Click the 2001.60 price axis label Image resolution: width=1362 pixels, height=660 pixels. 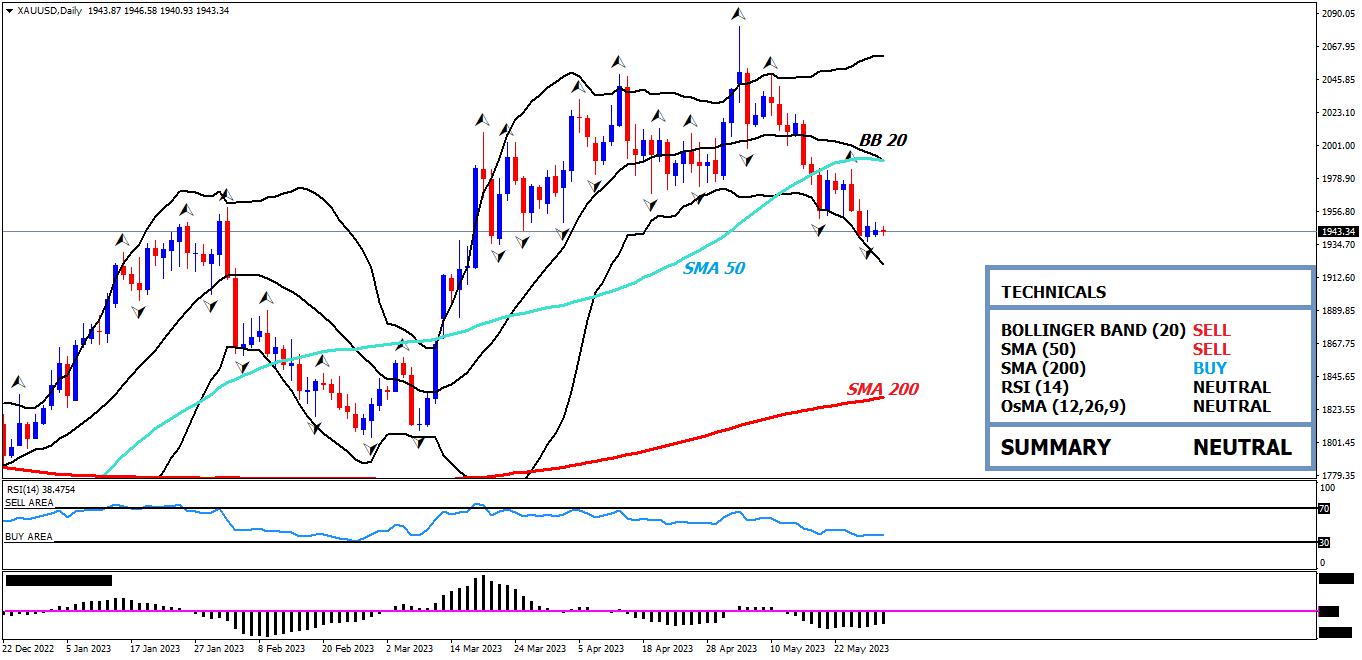pos(1337,146)
